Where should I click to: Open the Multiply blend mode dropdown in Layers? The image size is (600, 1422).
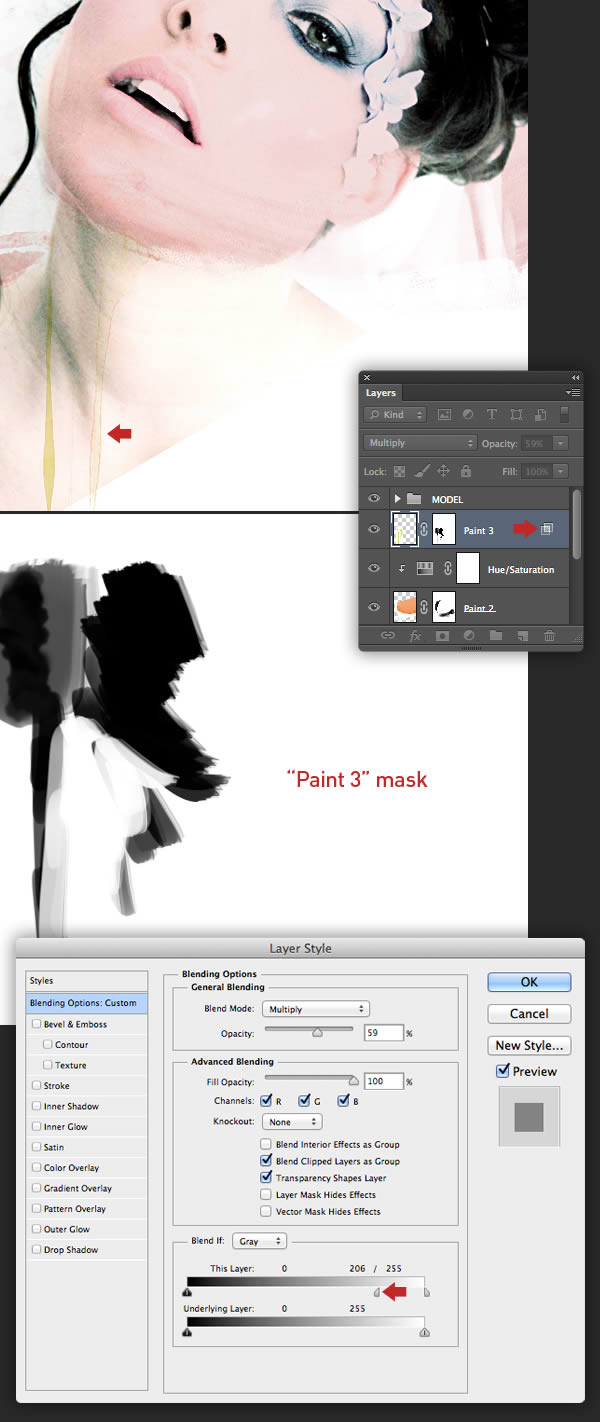420,443
